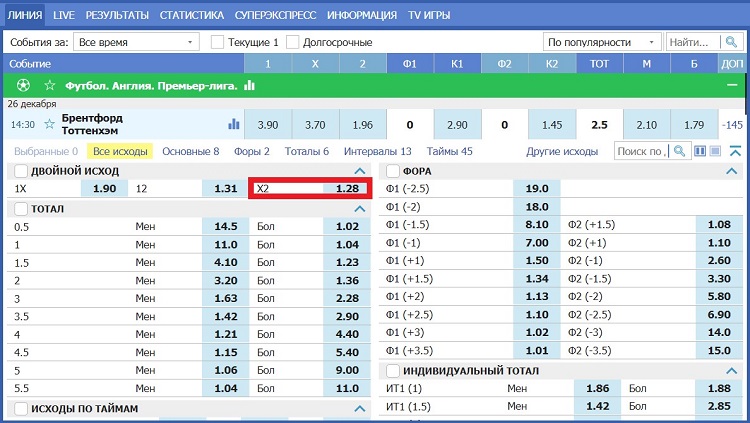Tick the Долгосрочные checkbox

(293, 42)
